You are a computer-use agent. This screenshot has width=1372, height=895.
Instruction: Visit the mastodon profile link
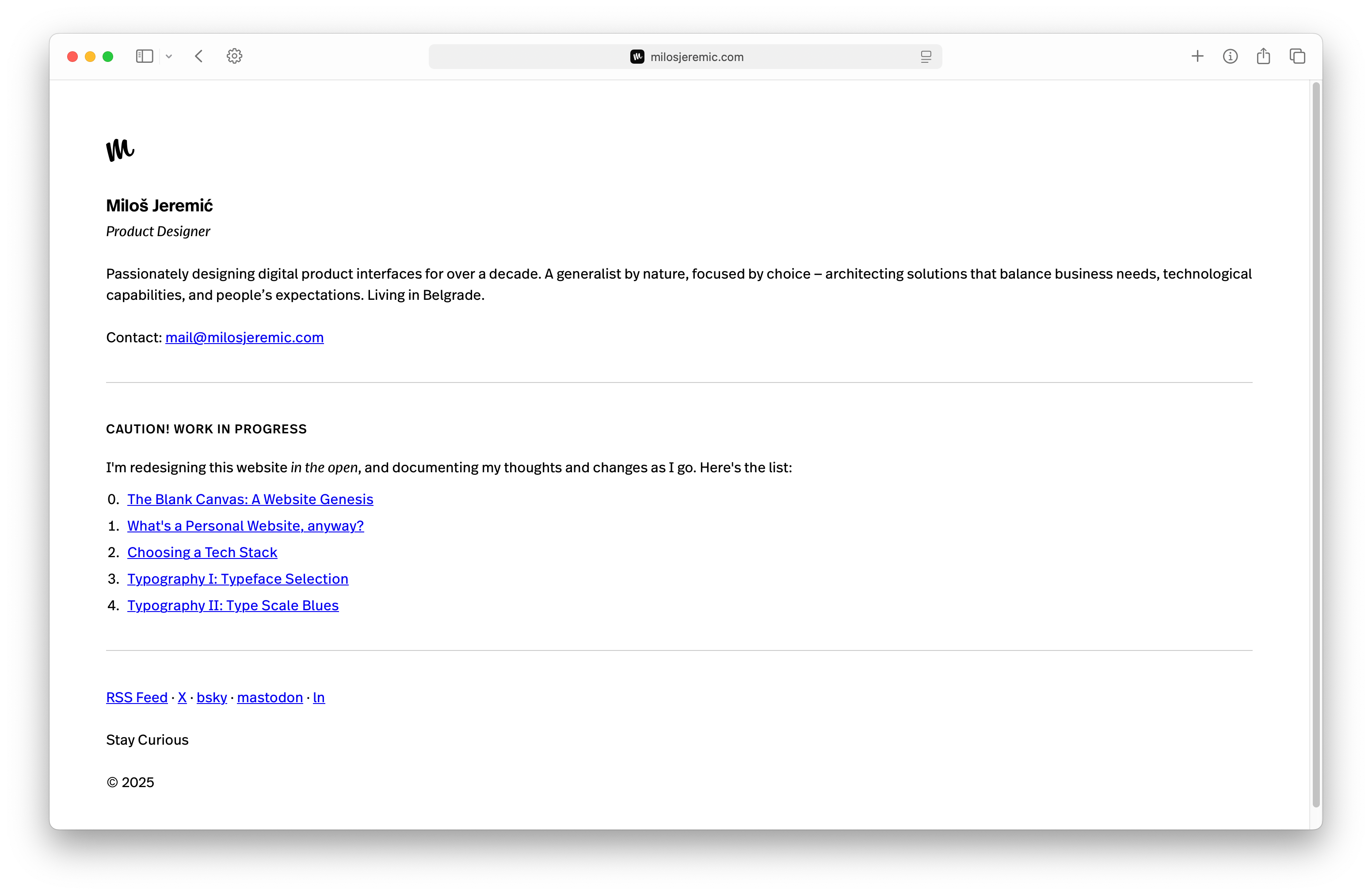[270, 698]
